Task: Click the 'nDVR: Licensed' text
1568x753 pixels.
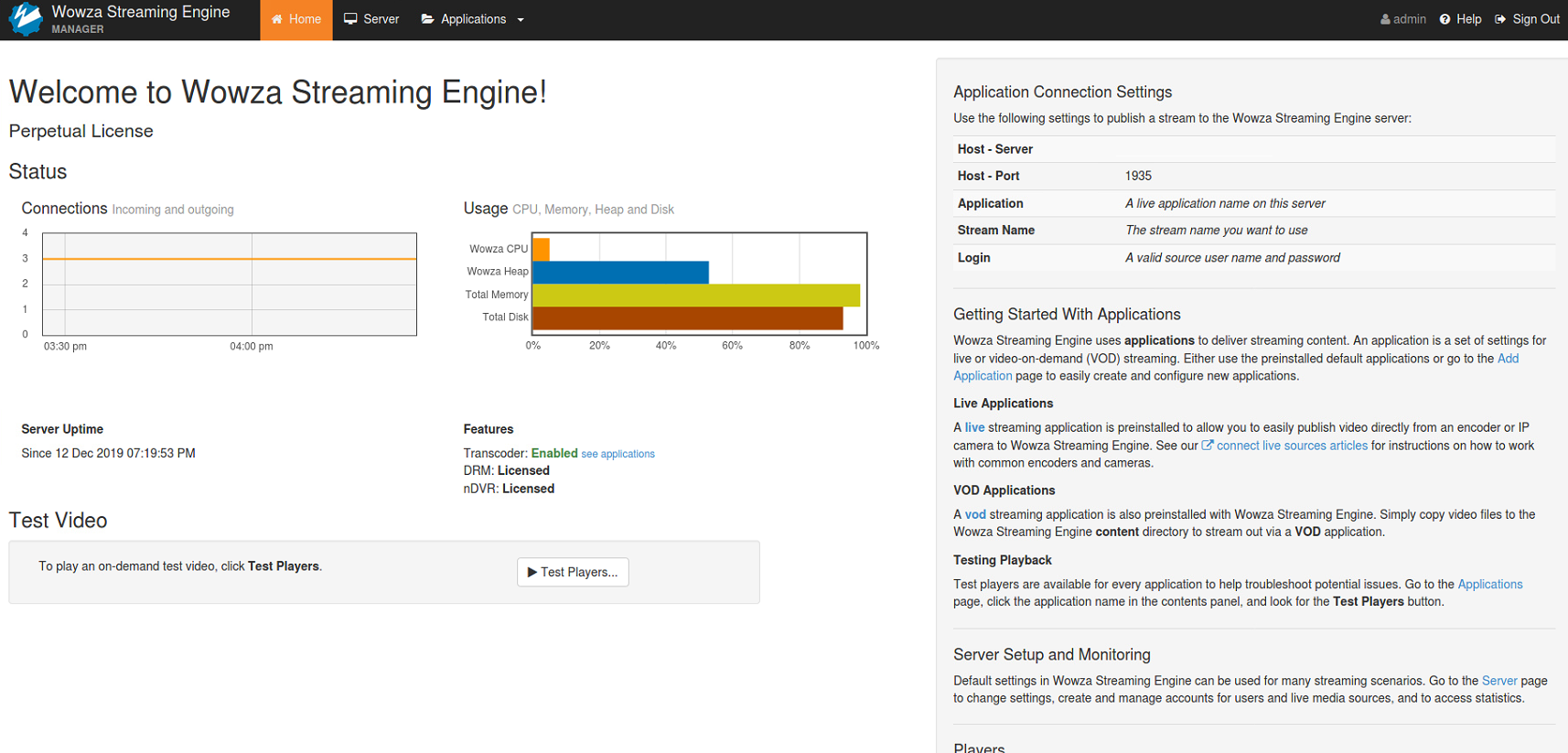Action: [x=509, y=489]
